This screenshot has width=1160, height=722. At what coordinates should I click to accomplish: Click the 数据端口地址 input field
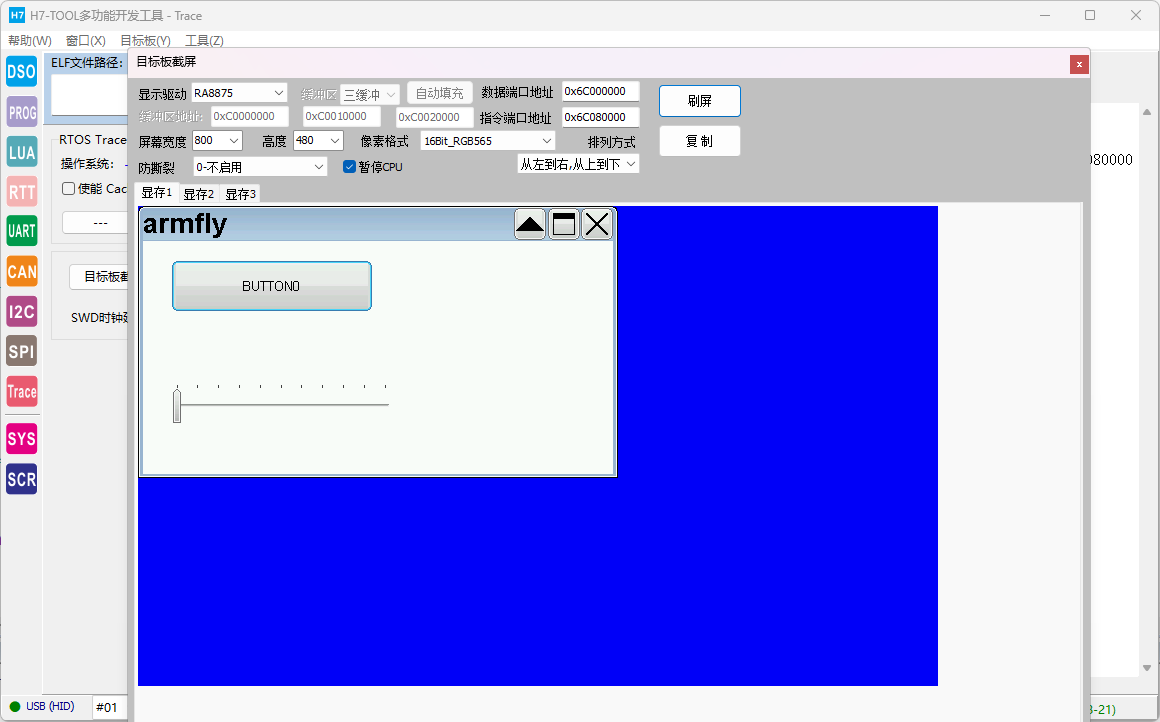pyautogui.click(x=600, y=92)
